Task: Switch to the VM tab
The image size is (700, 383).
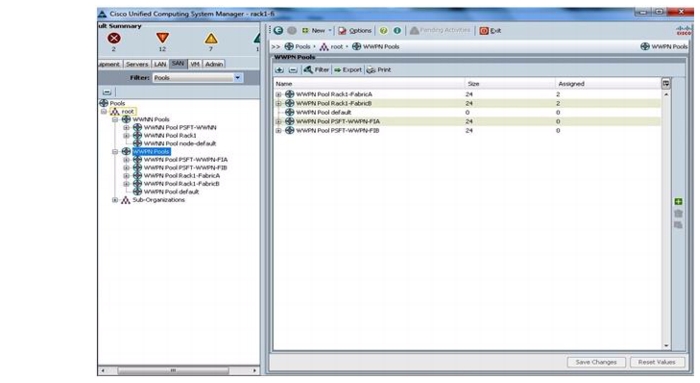Action: point(195,64)
